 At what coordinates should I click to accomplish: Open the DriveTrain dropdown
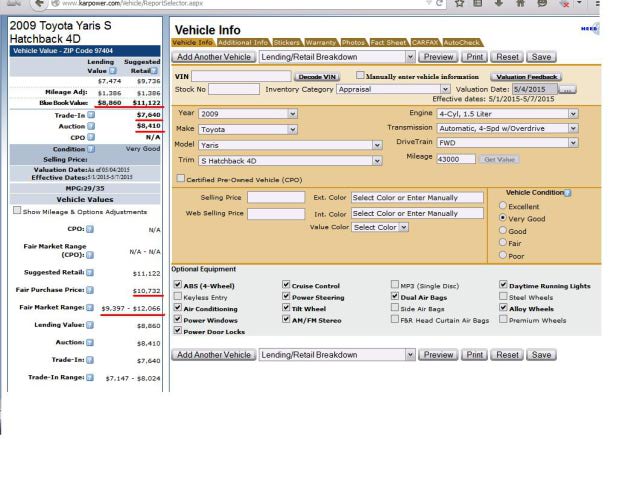(507, 143)
